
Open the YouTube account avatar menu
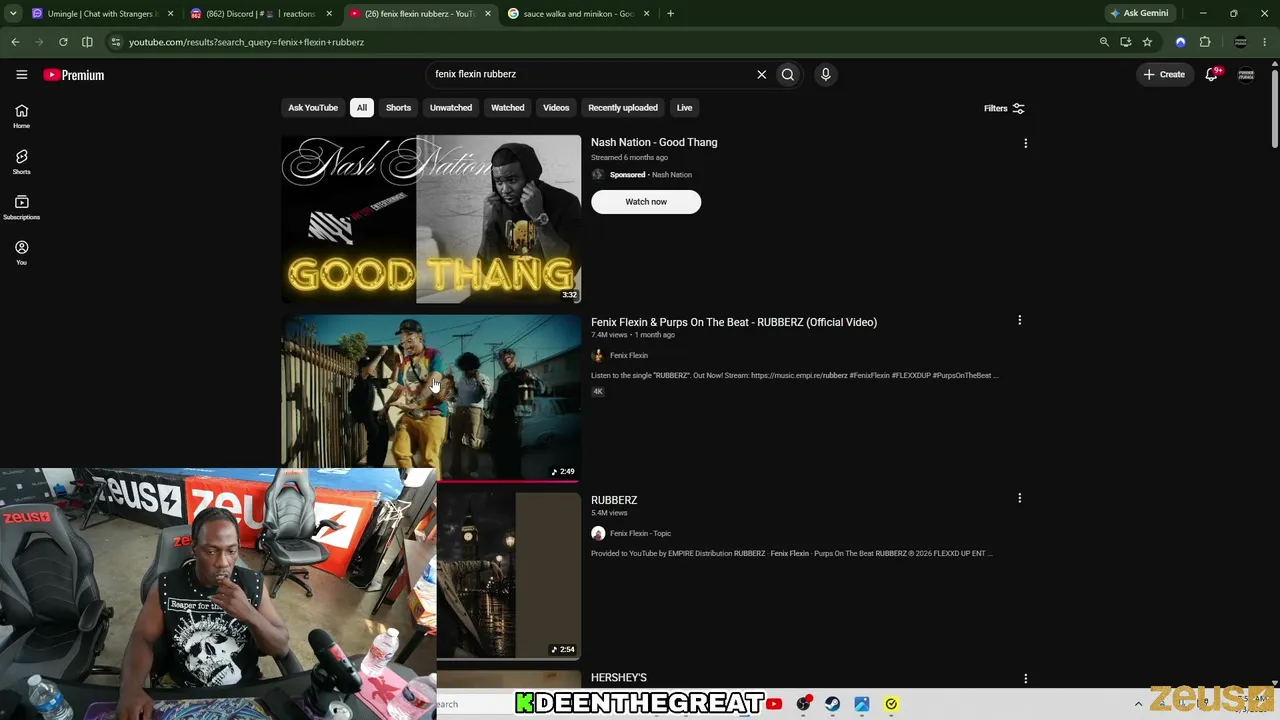[1246, 74]
